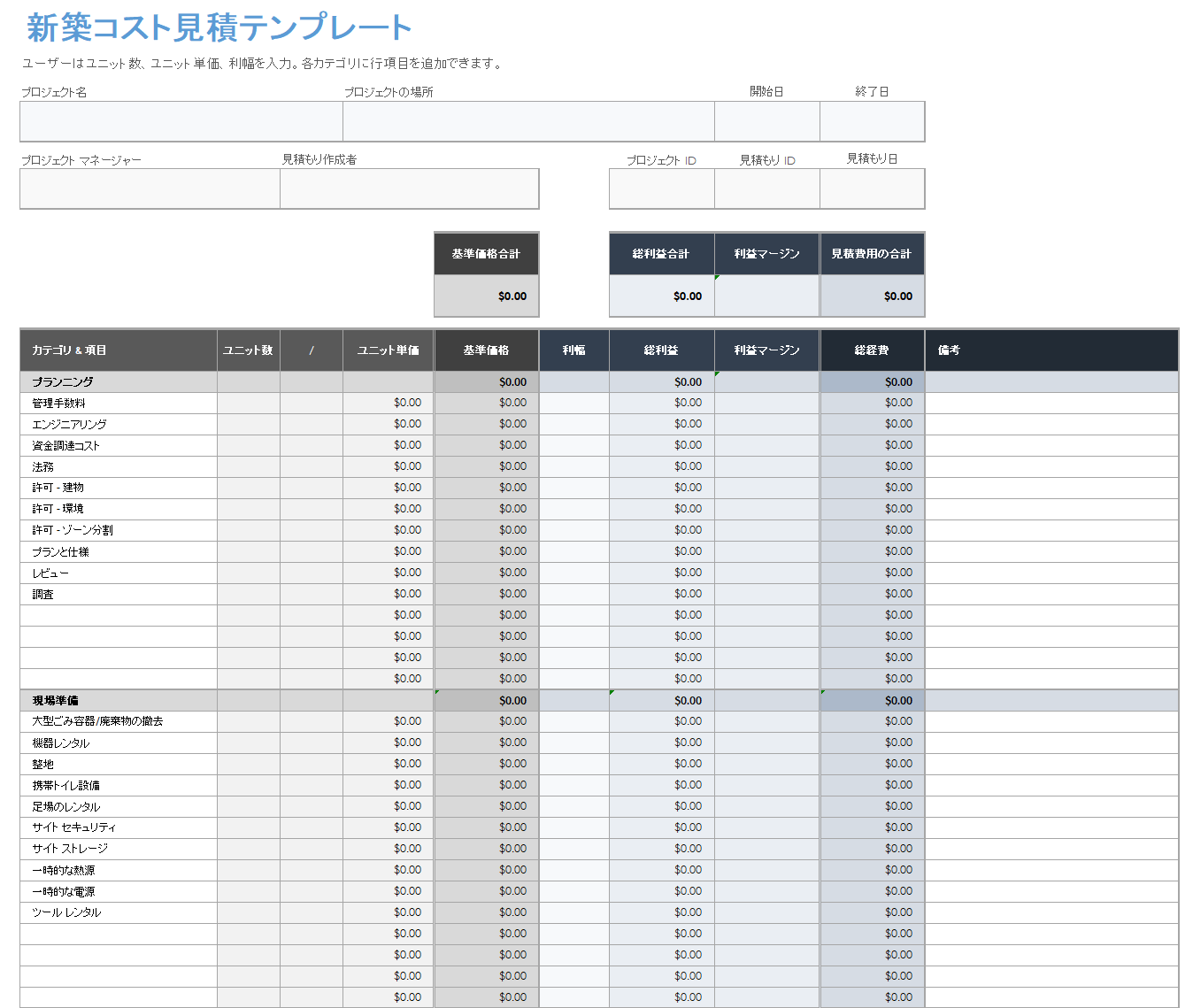Select the ツール レンタル row label
Viewport: 1193px width, 1008px height.
[x=67, y=913]
